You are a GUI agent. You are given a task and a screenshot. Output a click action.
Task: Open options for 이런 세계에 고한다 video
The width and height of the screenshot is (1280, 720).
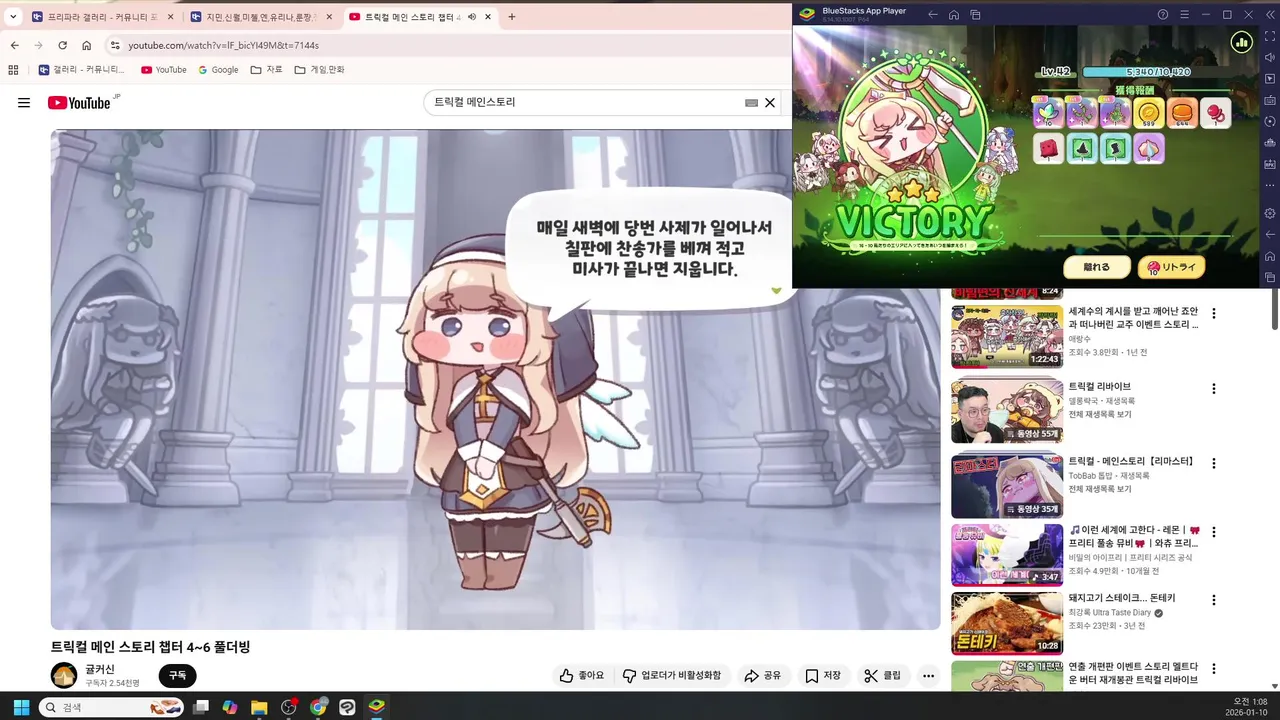1214,532
